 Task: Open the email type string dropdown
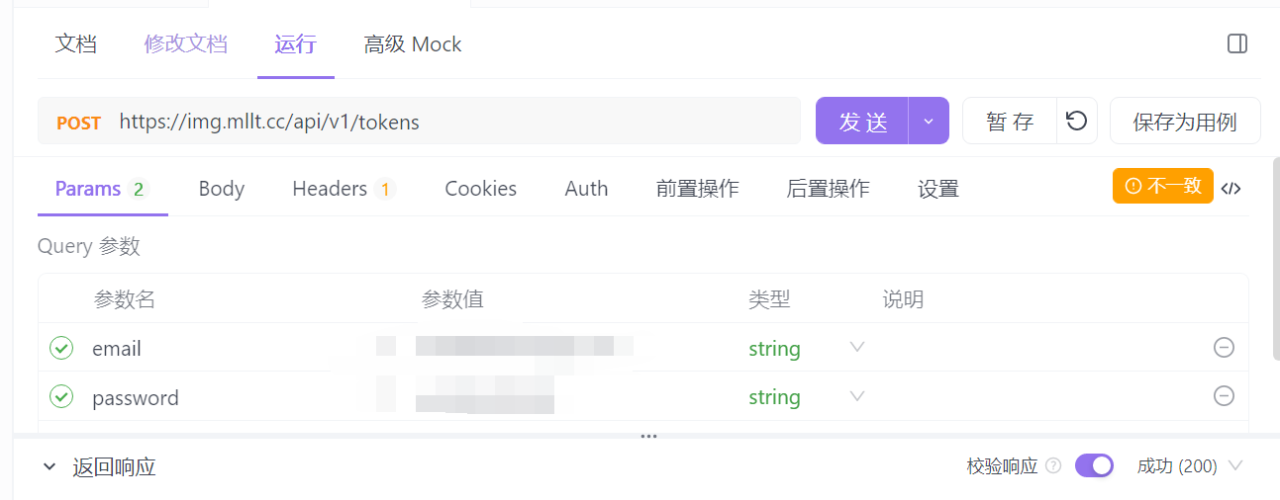pos(856,348)
